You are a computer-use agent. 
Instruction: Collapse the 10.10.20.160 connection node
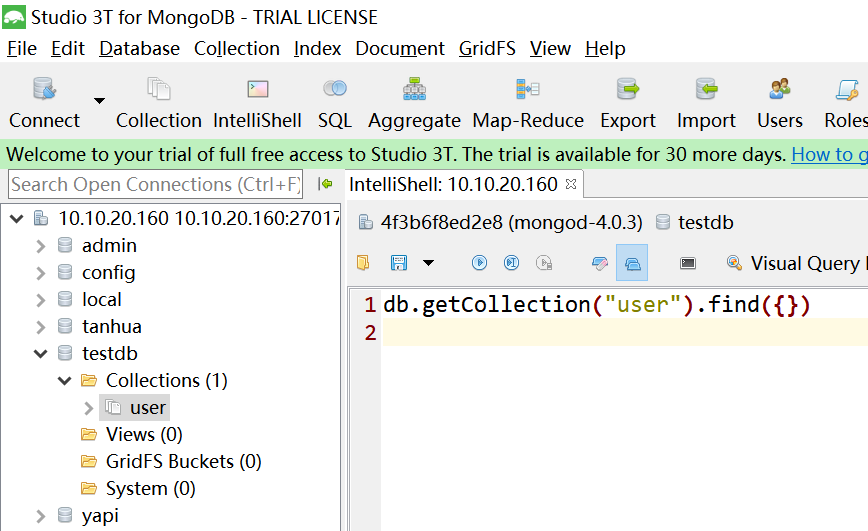[17, 219]
